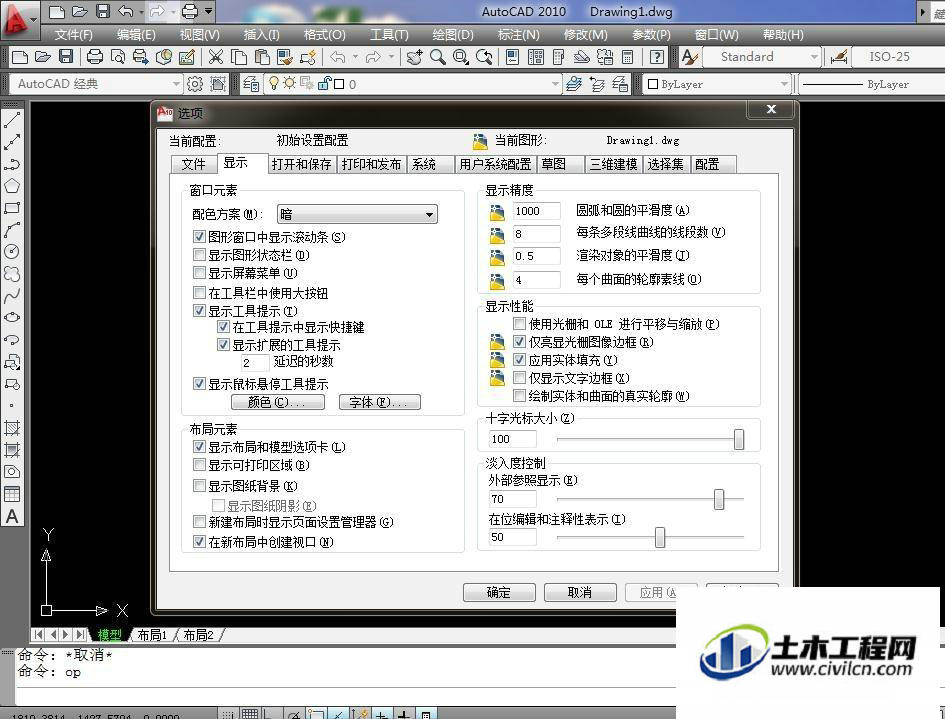Open the AutoCAD 经典 workspace dropdown

pos(96,84)
